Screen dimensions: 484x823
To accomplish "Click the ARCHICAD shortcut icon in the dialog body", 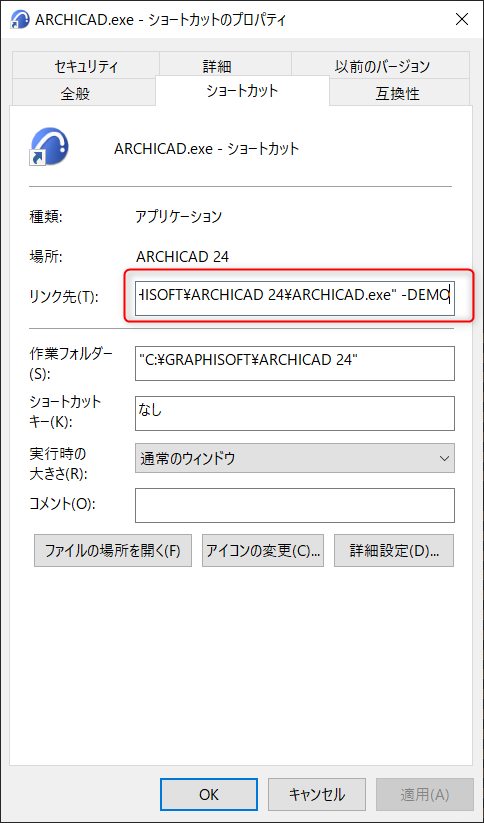I will tap(49, 147).
